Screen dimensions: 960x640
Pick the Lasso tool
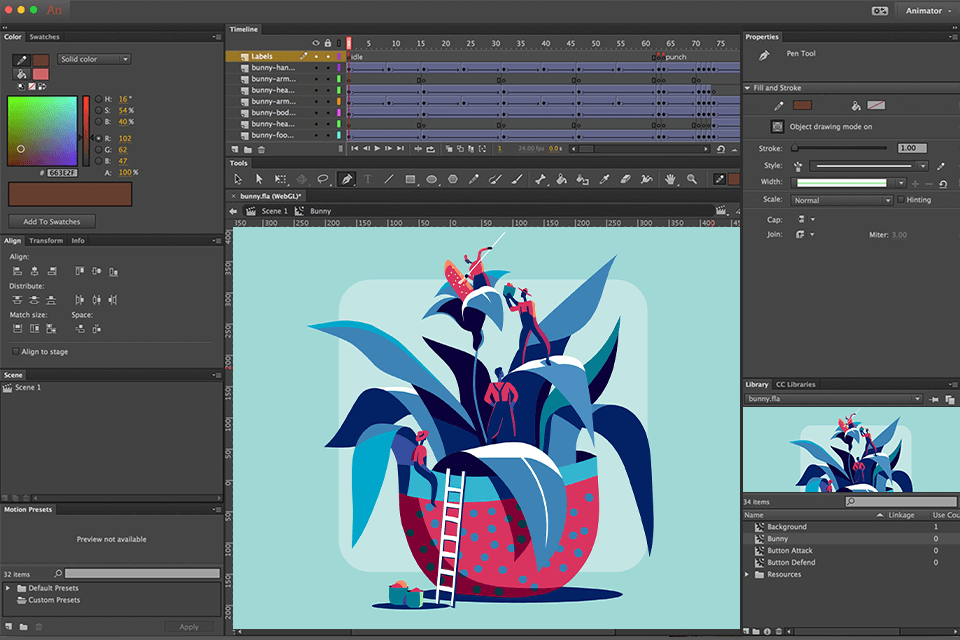click(x=323, y=179)
